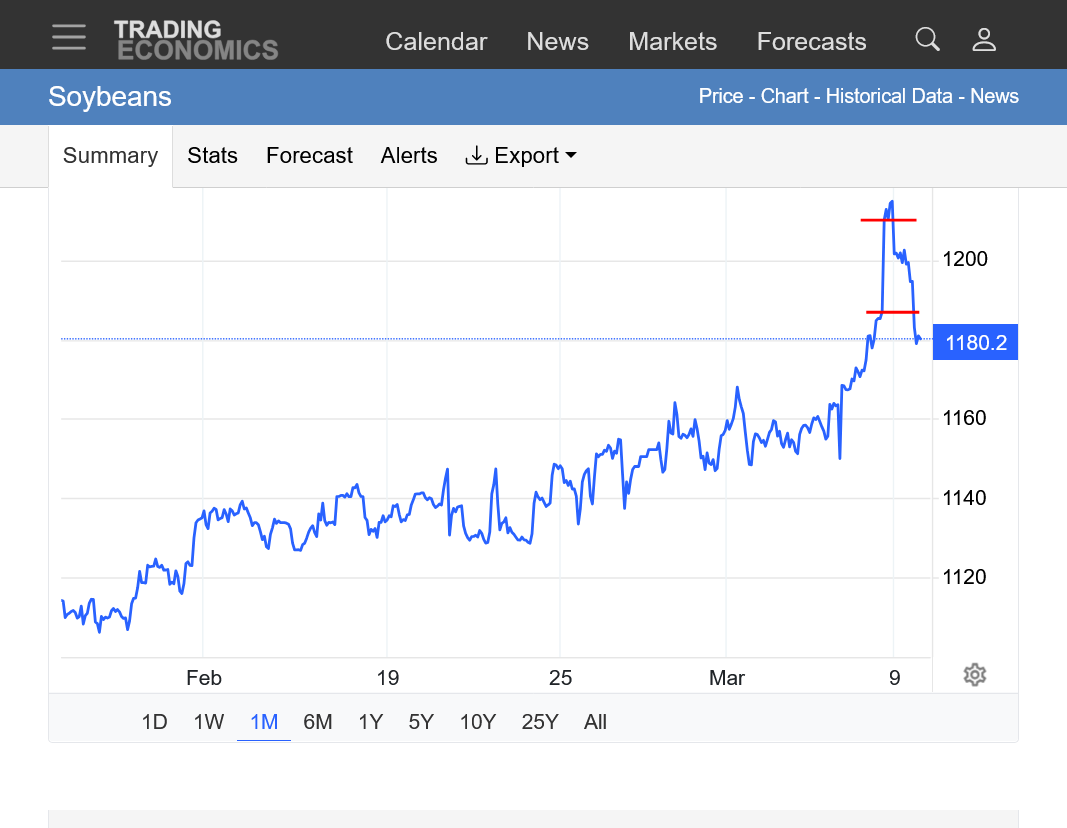Switch to the Stats tab
1067x828 pixels.
point(212,156)
